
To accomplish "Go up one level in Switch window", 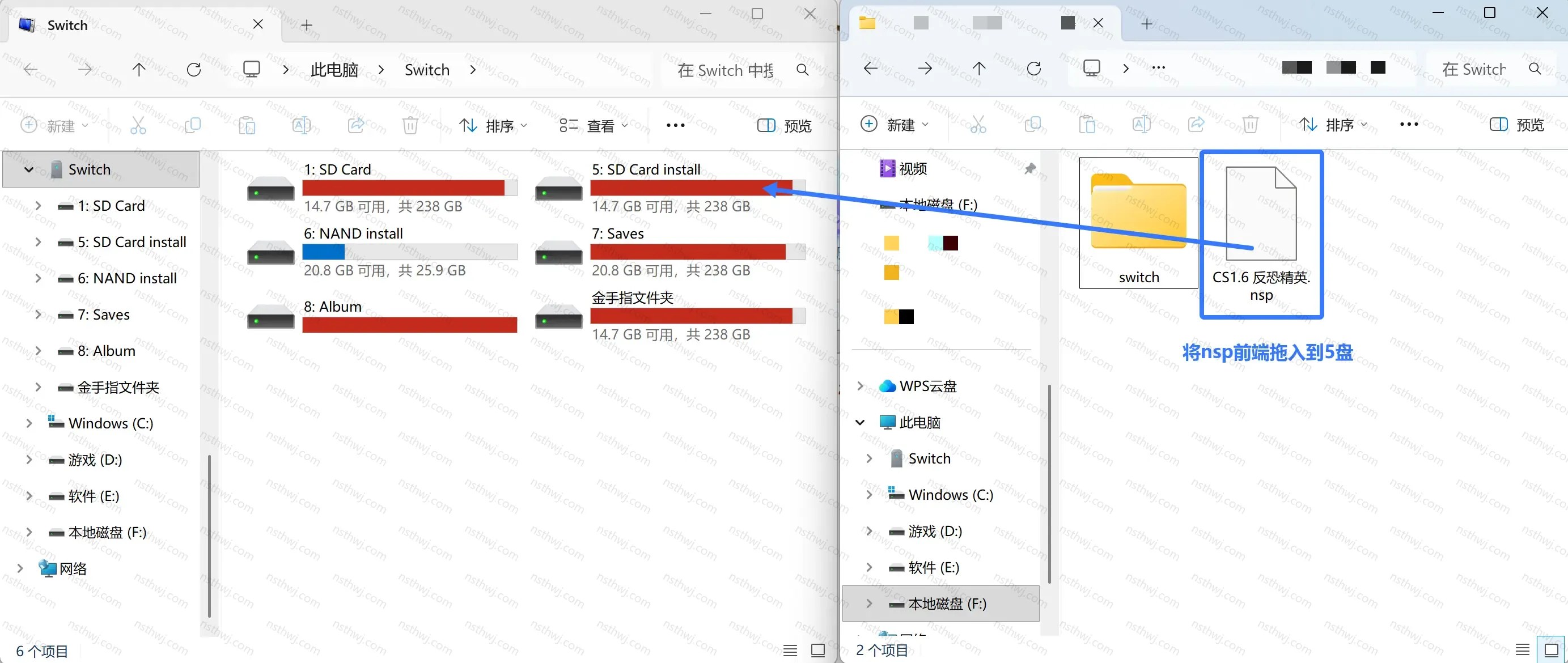I will tap(139, 69).
